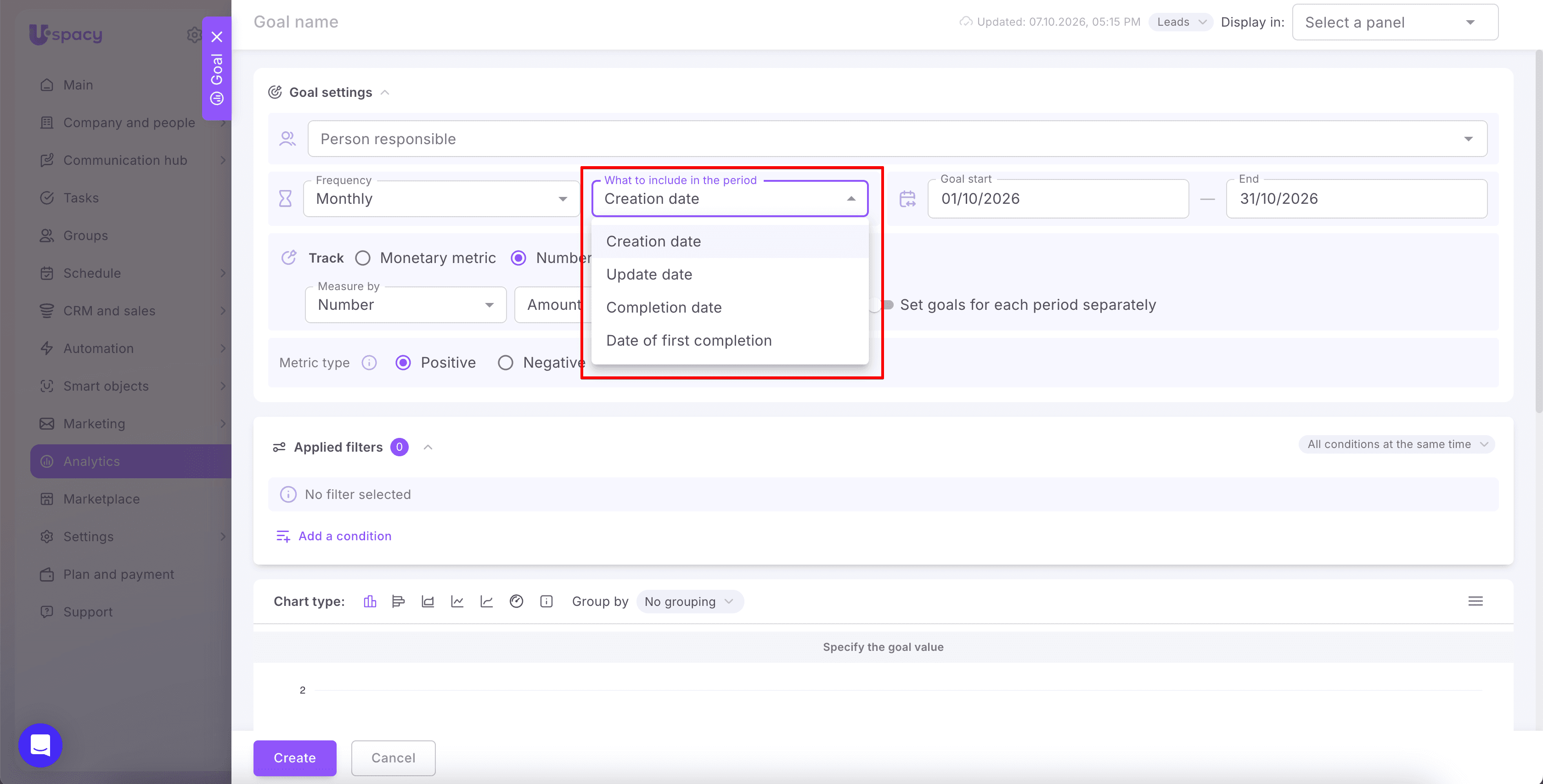Click the Cancel button
1543x784 pixels.
click(393, 758)
